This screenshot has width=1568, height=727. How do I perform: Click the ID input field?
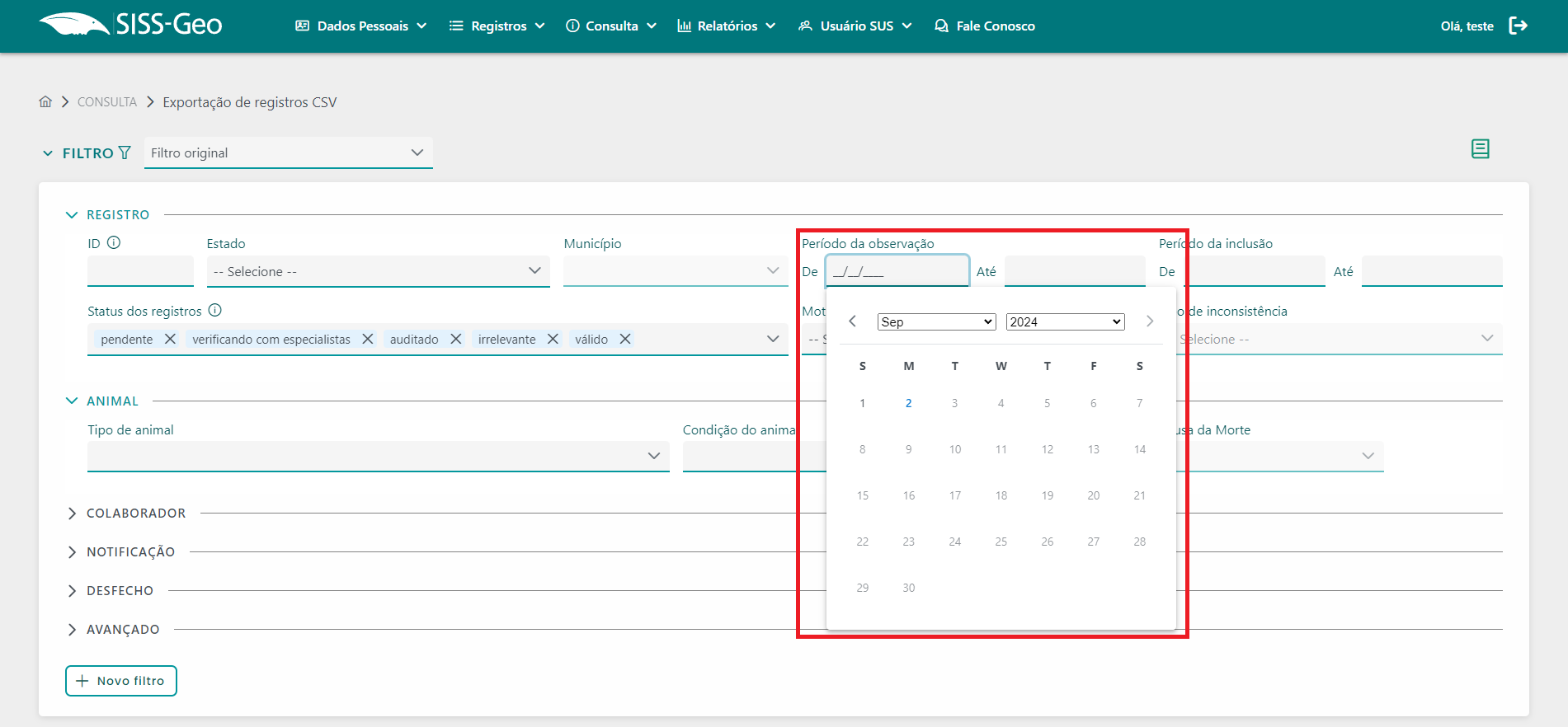pyautogui.click(x=140, y=271)
